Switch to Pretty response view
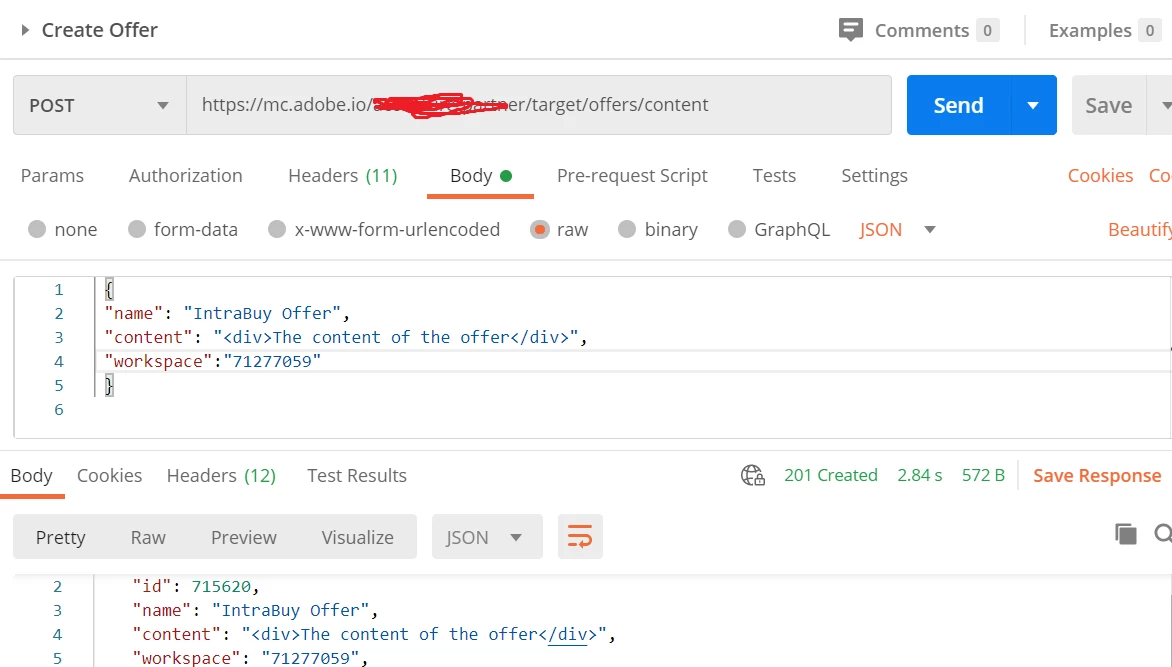The width and height of the screenshot is (1172, 667). coord(61,537)
